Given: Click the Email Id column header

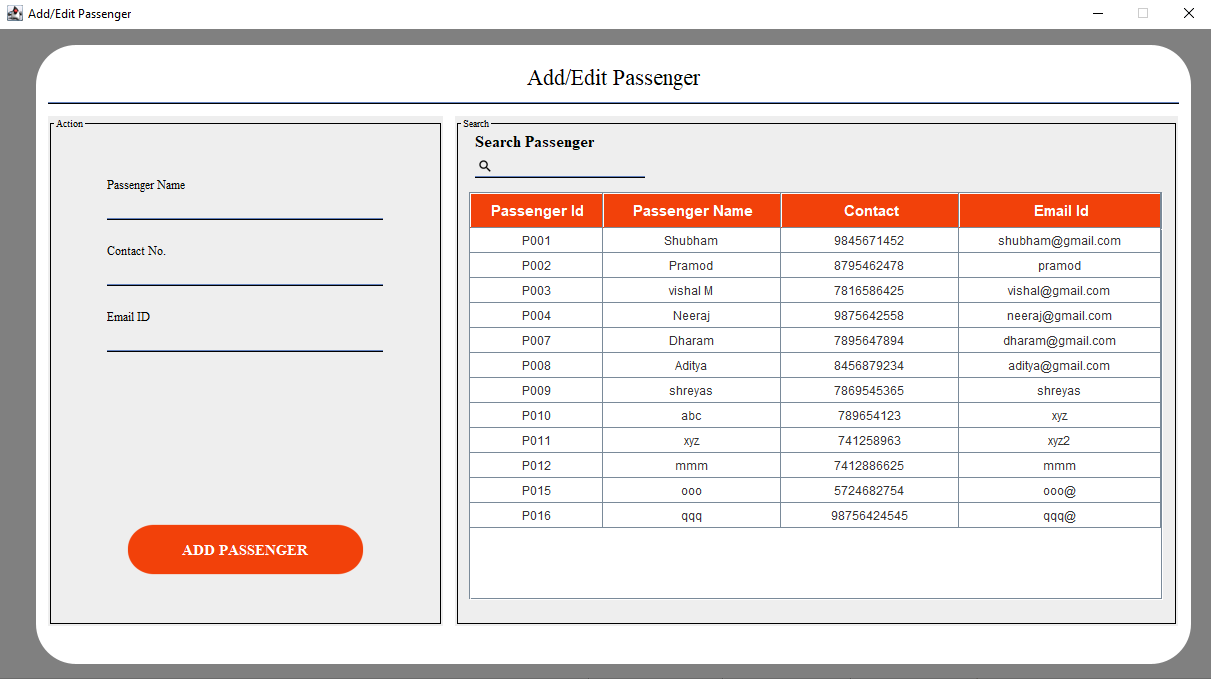Looking at the screenshot, I should [x=1060, y=211].
